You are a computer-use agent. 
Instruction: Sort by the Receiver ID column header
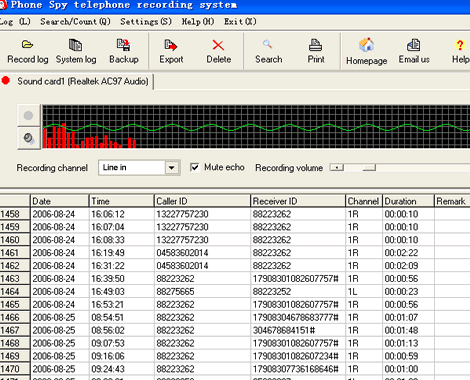tap(298, 201)
